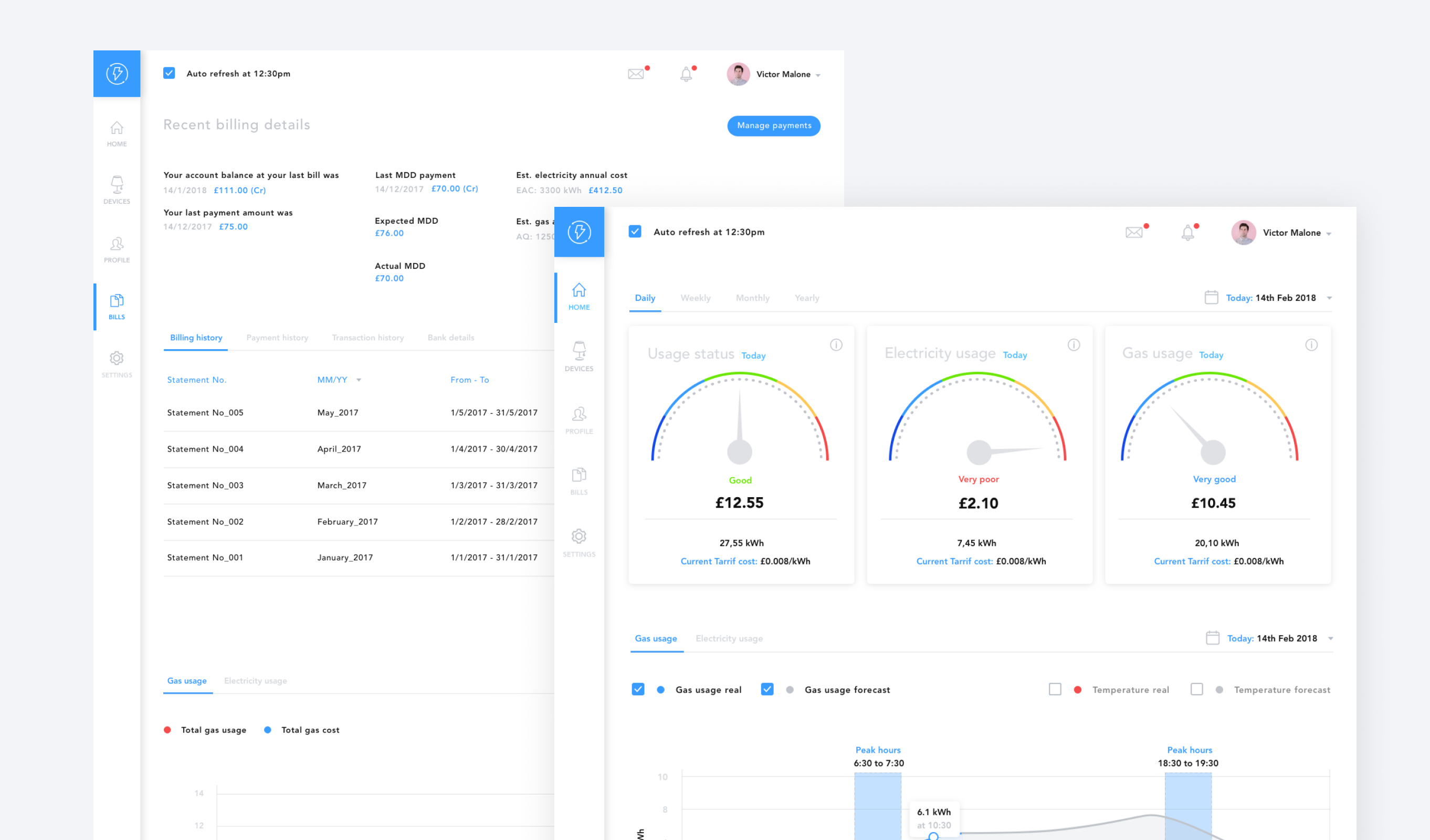Screen dimensions: 1430x840
Task: Enable Temperature real checkbox
Action: [x=1055, y=689]
